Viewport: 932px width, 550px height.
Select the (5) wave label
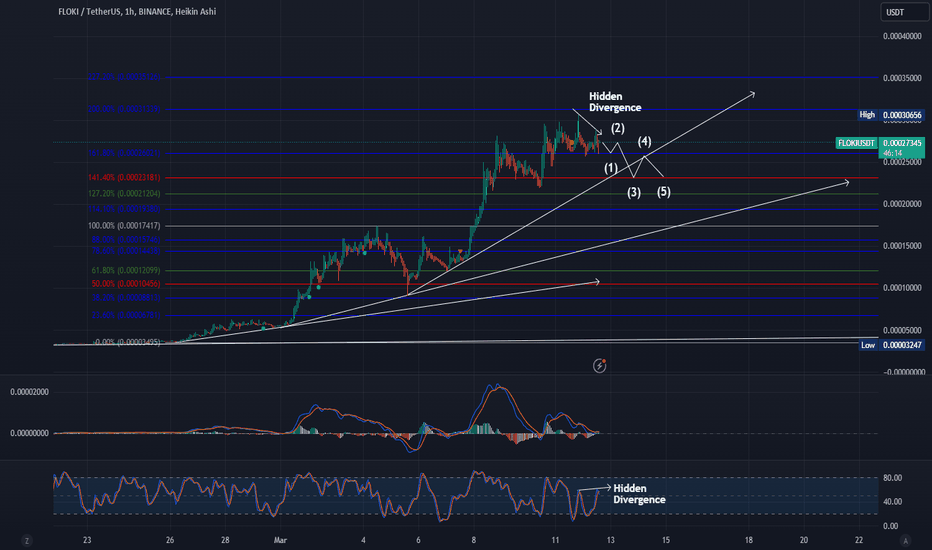click(664, 191)
